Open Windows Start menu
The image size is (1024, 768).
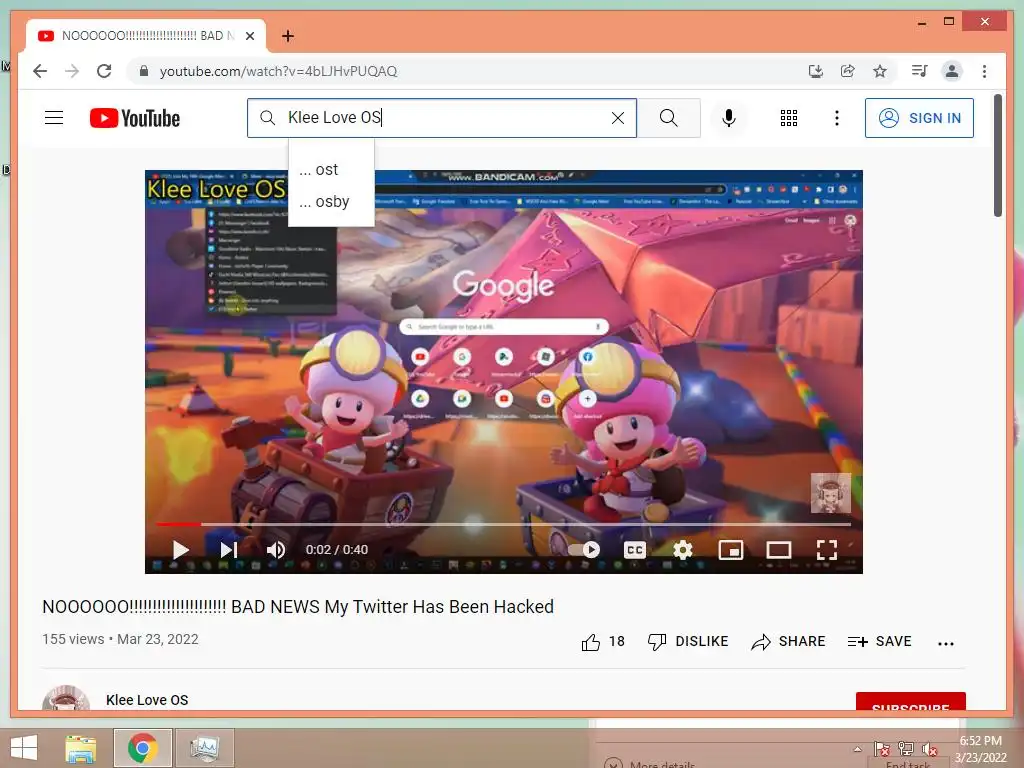coord(24,748)
